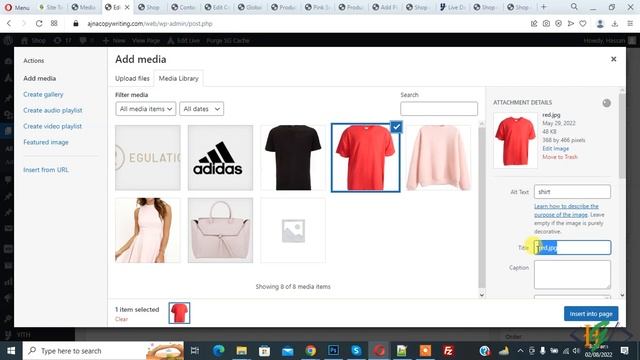This screenshot has height=360, width=640.
Task: Clear the current selection
Action: coord(121,319)
